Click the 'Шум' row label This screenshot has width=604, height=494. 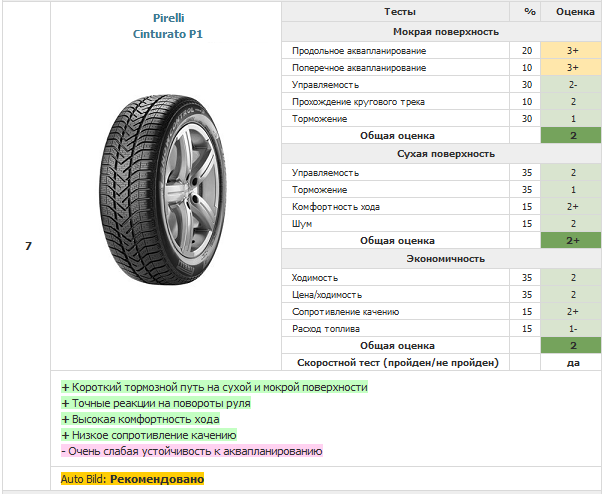tap(302, 223)
